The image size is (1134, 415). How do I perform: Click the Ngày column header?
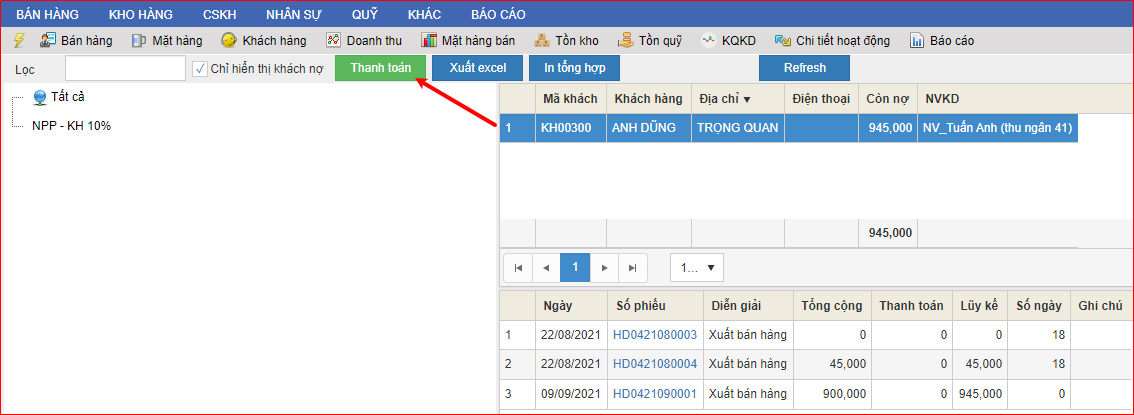point(571,306)
